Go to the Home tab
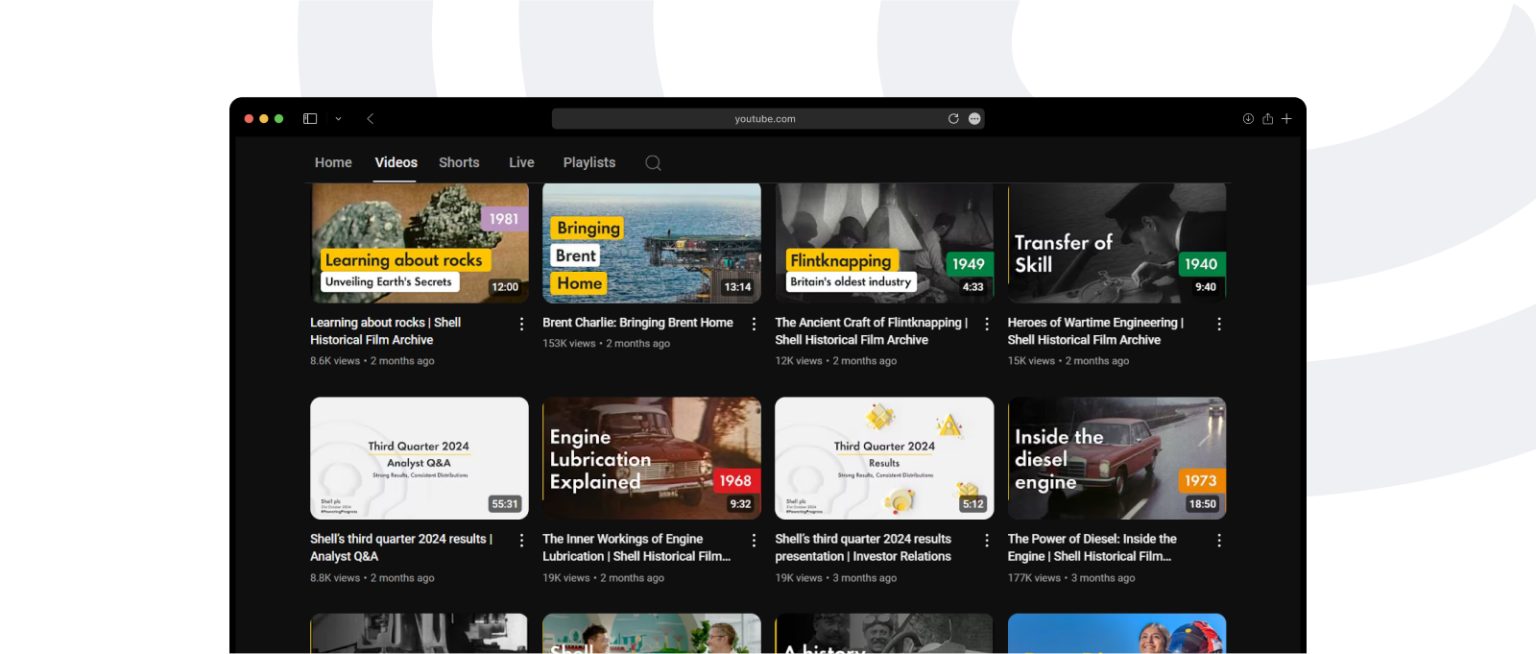The height and width of the screenshot is (654, 1536). pos(333,162)
